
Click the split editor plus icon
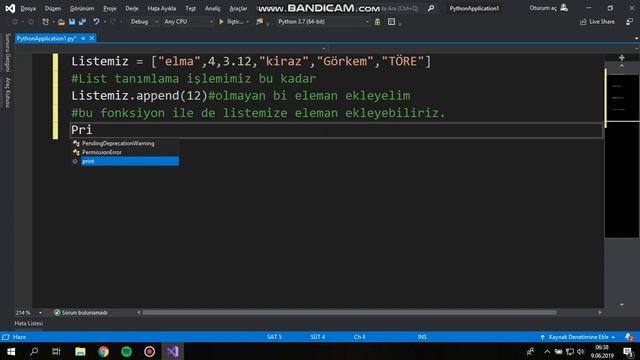(622, 58)
